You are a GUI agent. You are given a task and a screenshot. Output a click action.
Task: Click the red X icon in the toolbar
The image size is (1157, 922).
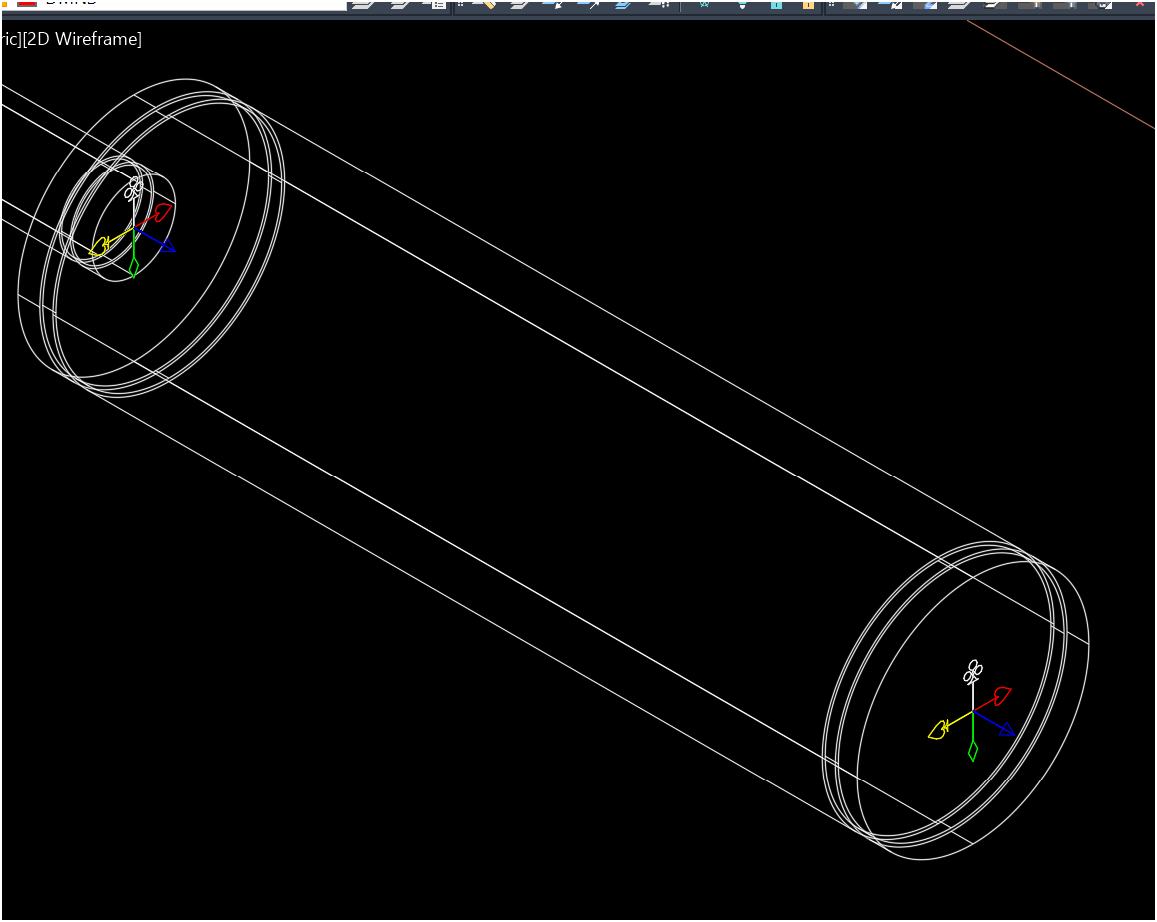pos(1139,5)
